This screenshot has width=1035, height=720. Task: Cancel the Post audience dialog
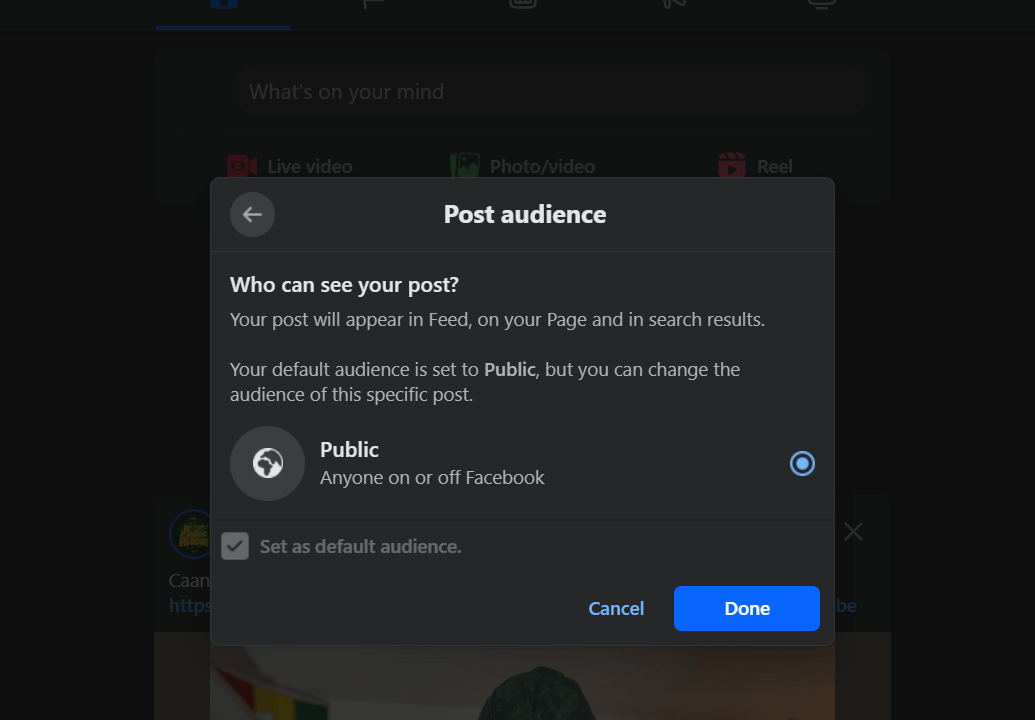[x=616, y=608]
